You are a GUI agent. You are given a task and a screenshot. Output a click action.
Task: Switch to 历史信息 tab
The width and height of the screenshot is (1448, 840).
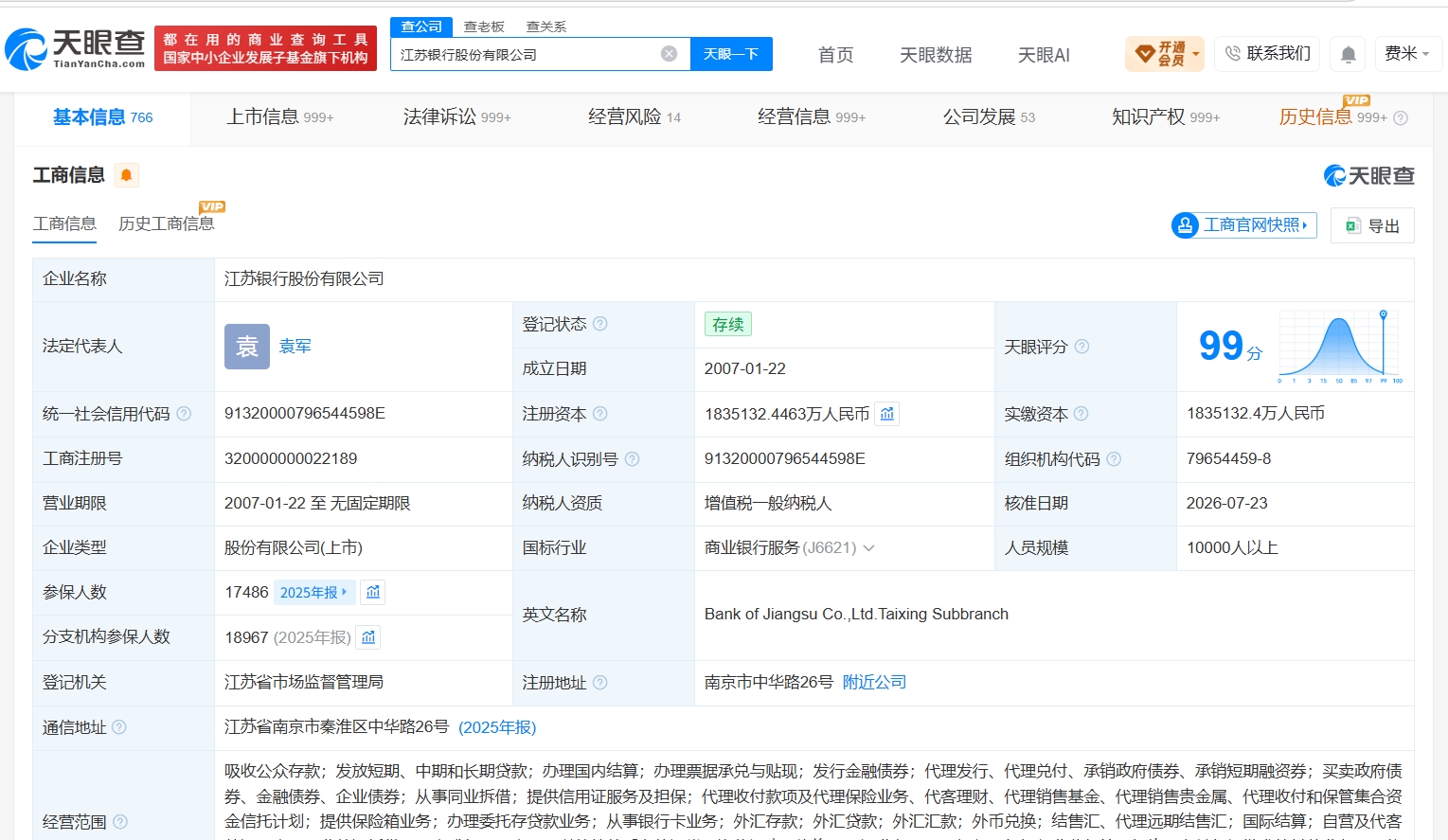click(x=1333, y=117)
